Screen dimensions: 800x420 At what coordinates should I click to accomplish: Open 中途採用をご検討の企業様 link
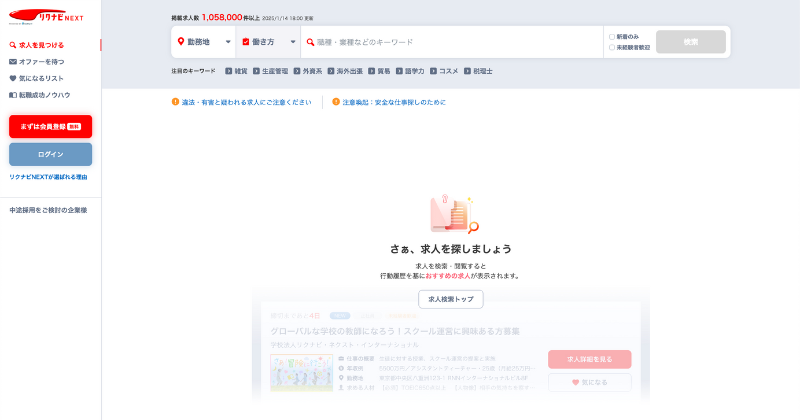click(x=48, y=210)
